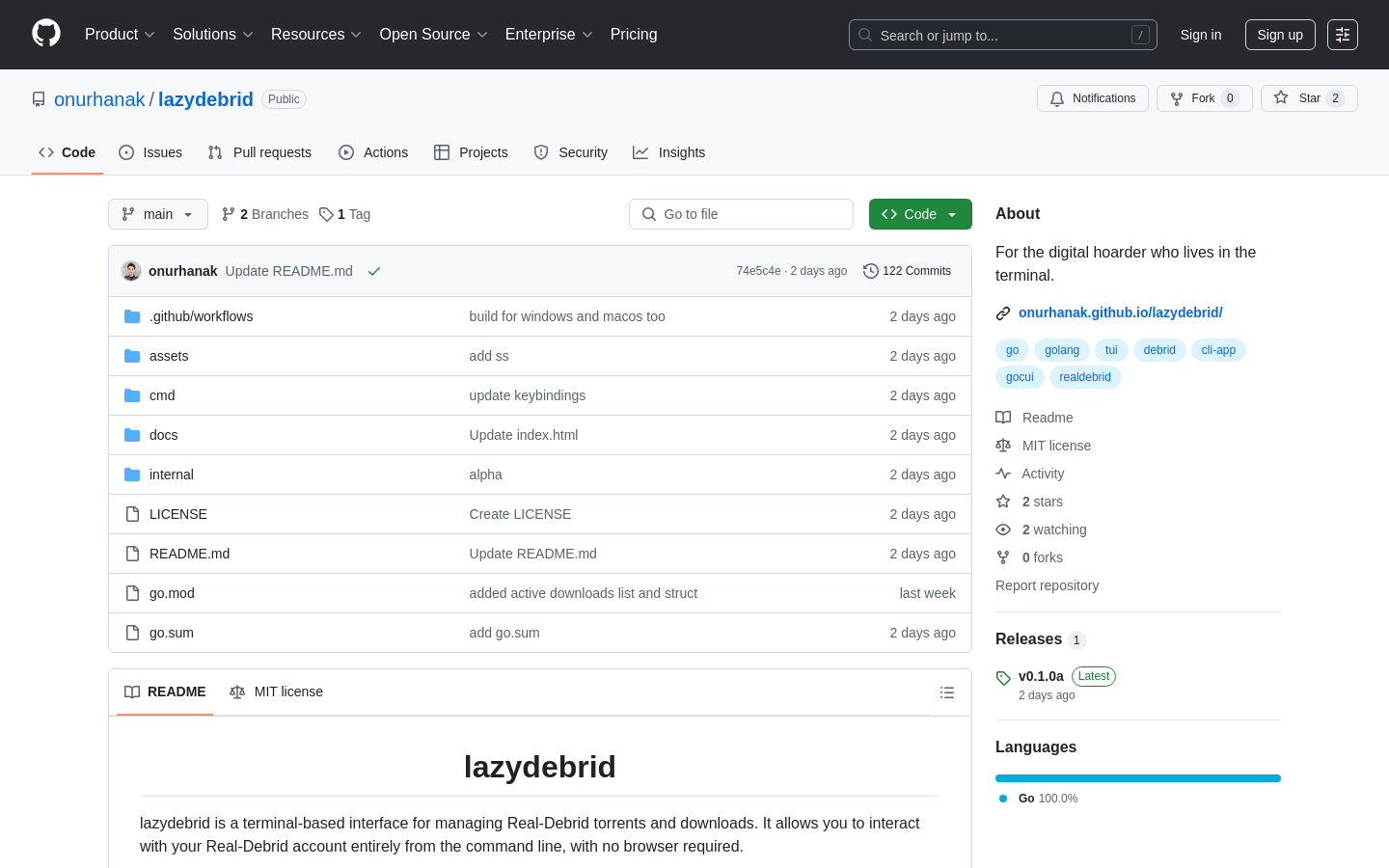Select the README tab in file viewer

pos(165,692)
